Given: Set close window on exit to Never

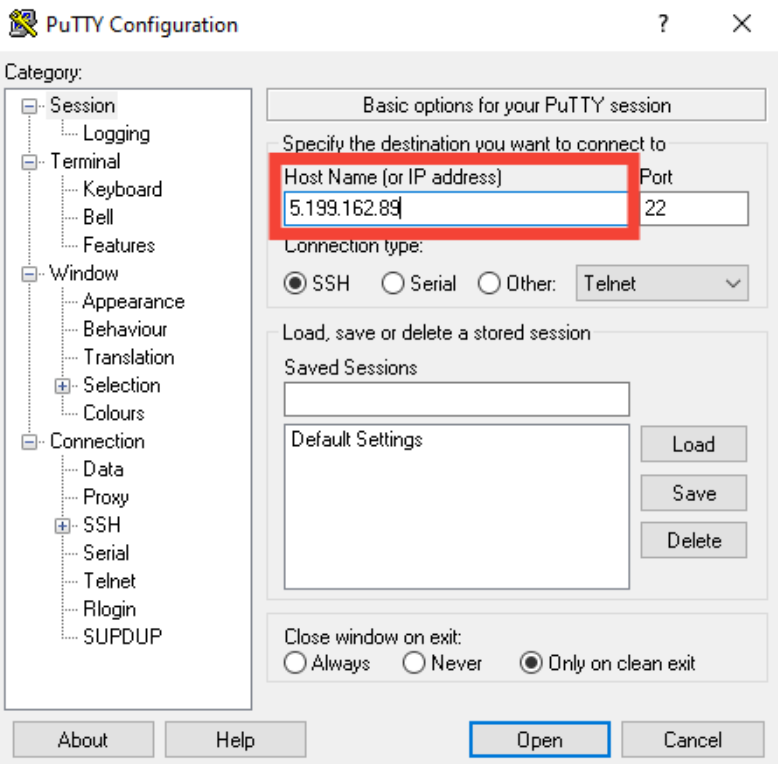Looking at the screenshot, I should click(x=414, y=663).
